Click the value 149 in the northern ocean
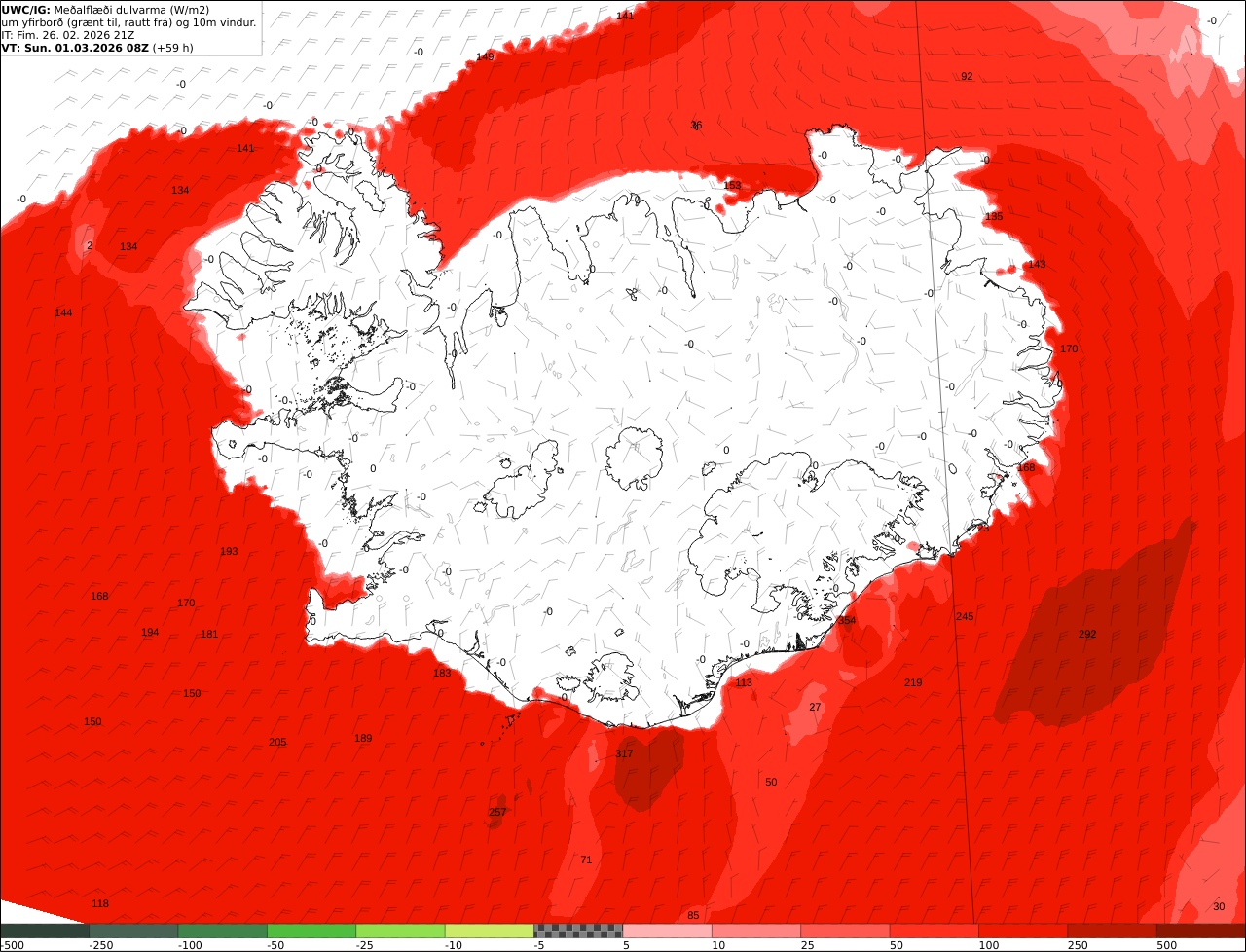Viewport: 1246px width, 952px height. 485,56
